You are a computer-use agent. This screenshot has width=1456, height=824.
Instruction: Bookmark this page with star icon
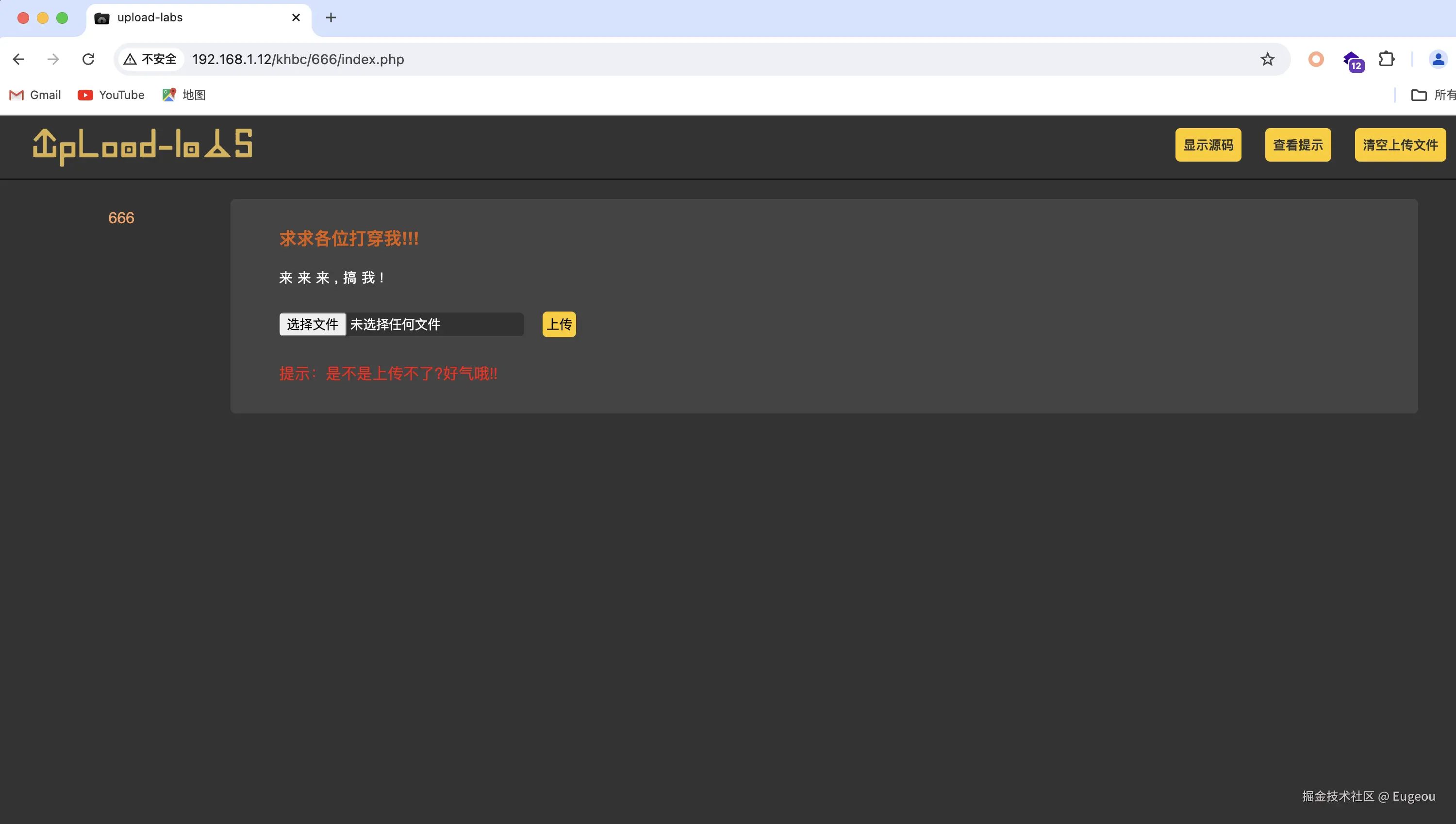[x=1267, y=59]
